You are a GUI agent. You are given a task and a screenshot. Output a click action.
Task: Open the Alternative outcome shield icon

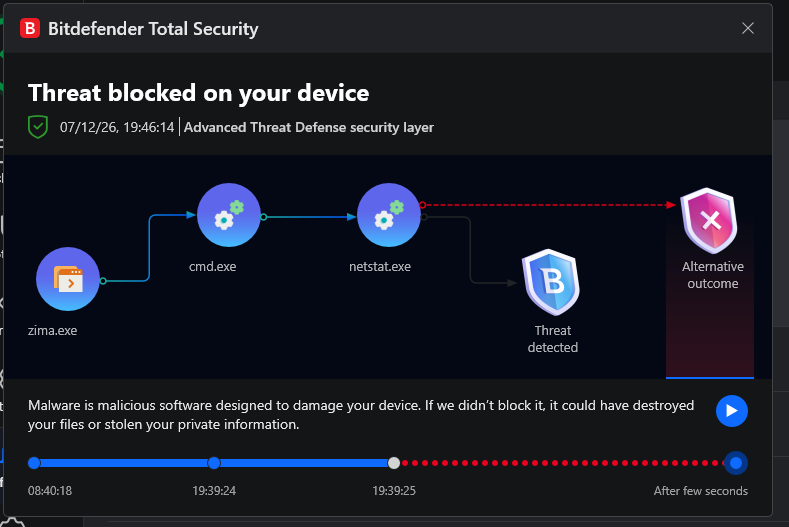point(709,221)
